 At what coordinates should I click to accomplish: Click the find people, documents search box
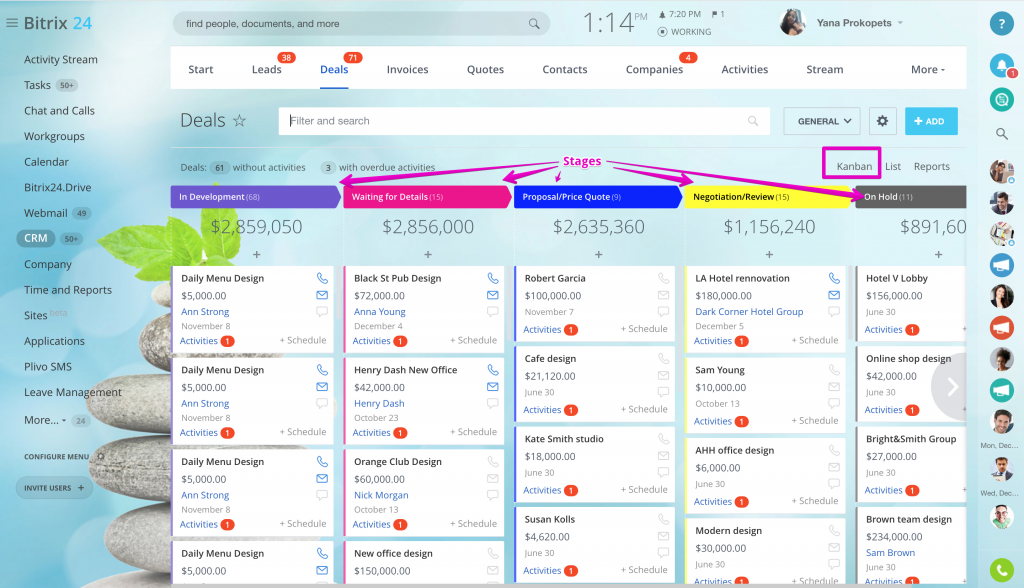tap(361, 24)
